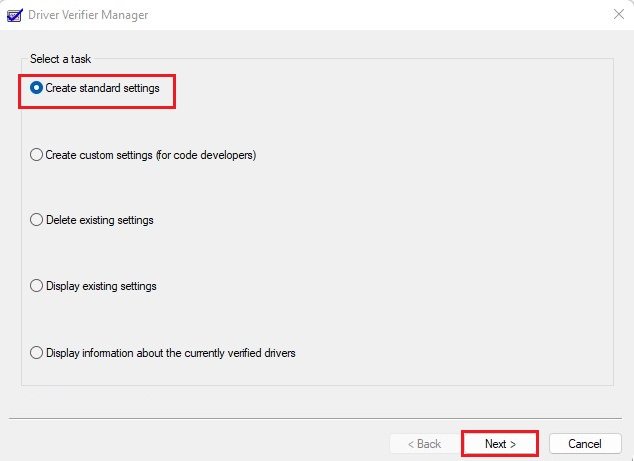Click the Driver Verifier Manager title bar icon
This screenshot has height=461, width=634.
click(15, 15)
